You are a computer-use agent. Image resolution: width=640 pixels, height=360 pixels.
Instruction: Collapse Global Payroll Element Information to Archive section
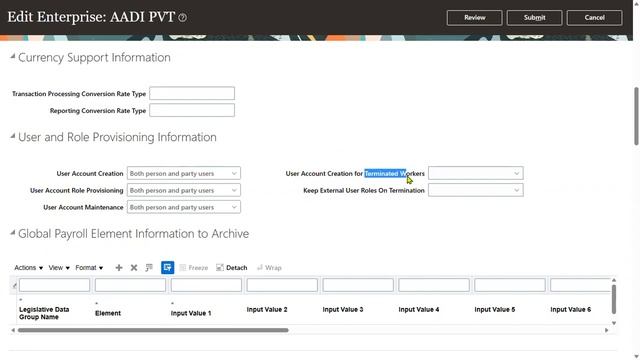point(13,233)
